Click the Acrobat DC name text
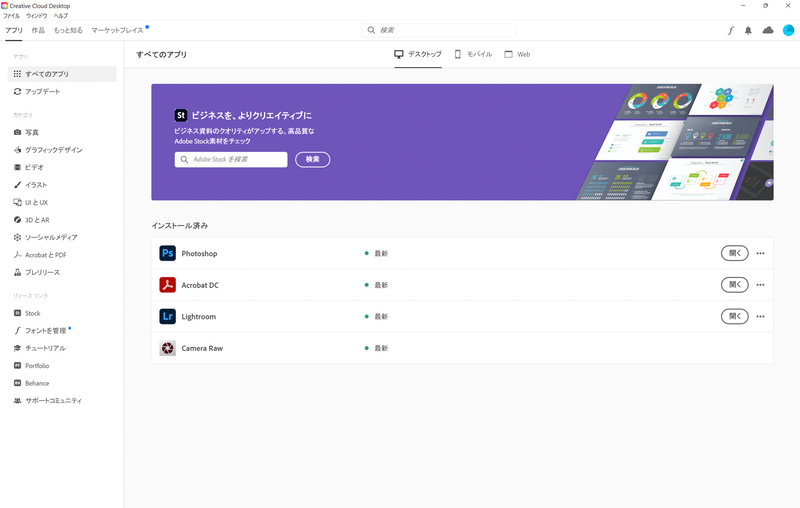 tap(200, 285)
